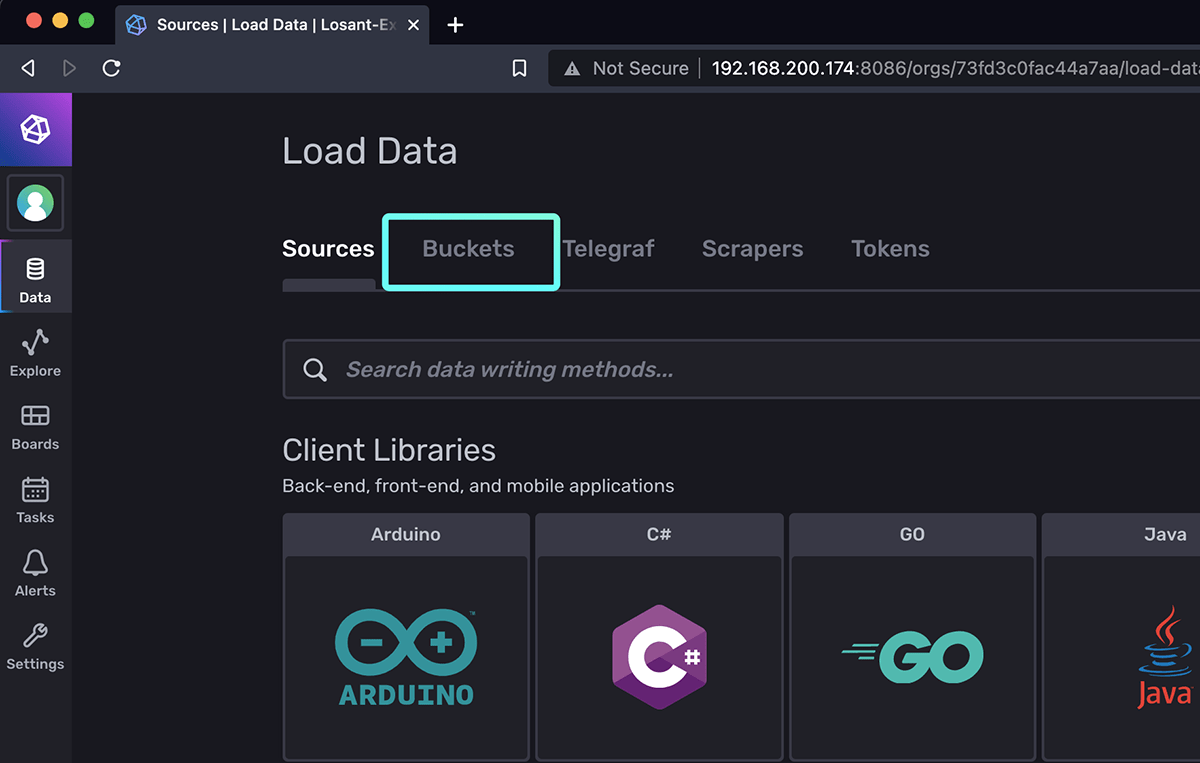Open the user avatar menu
Viewport: 1200px width, 763px height.
pos(35,203)
